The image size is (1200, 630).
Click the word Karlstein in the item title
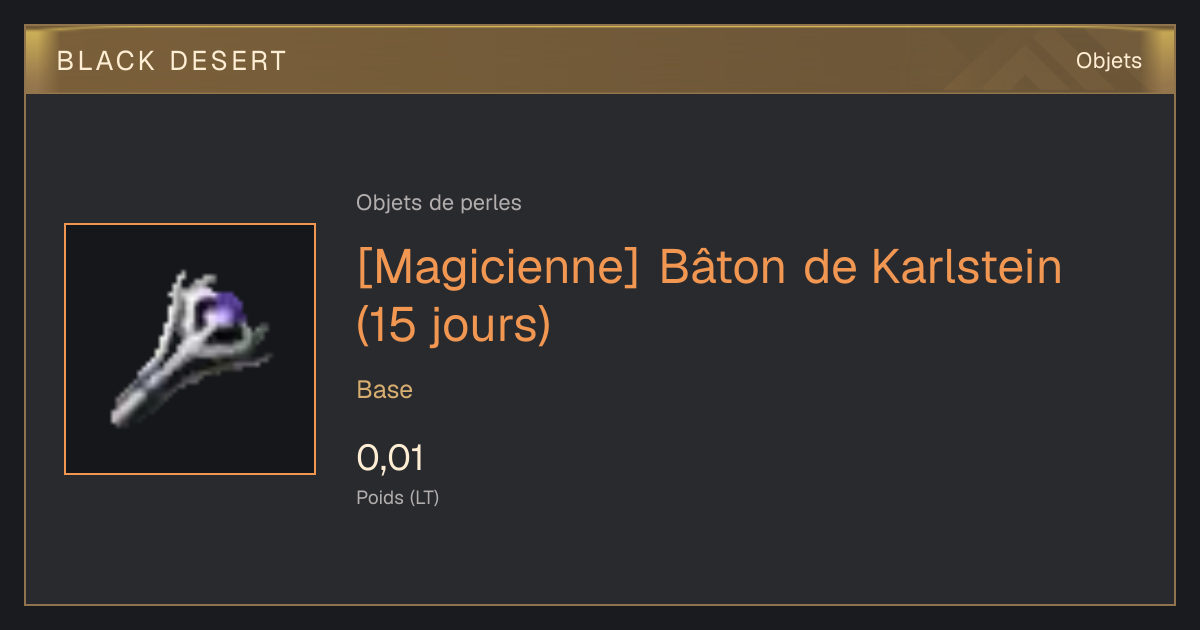tap(966, 267)
